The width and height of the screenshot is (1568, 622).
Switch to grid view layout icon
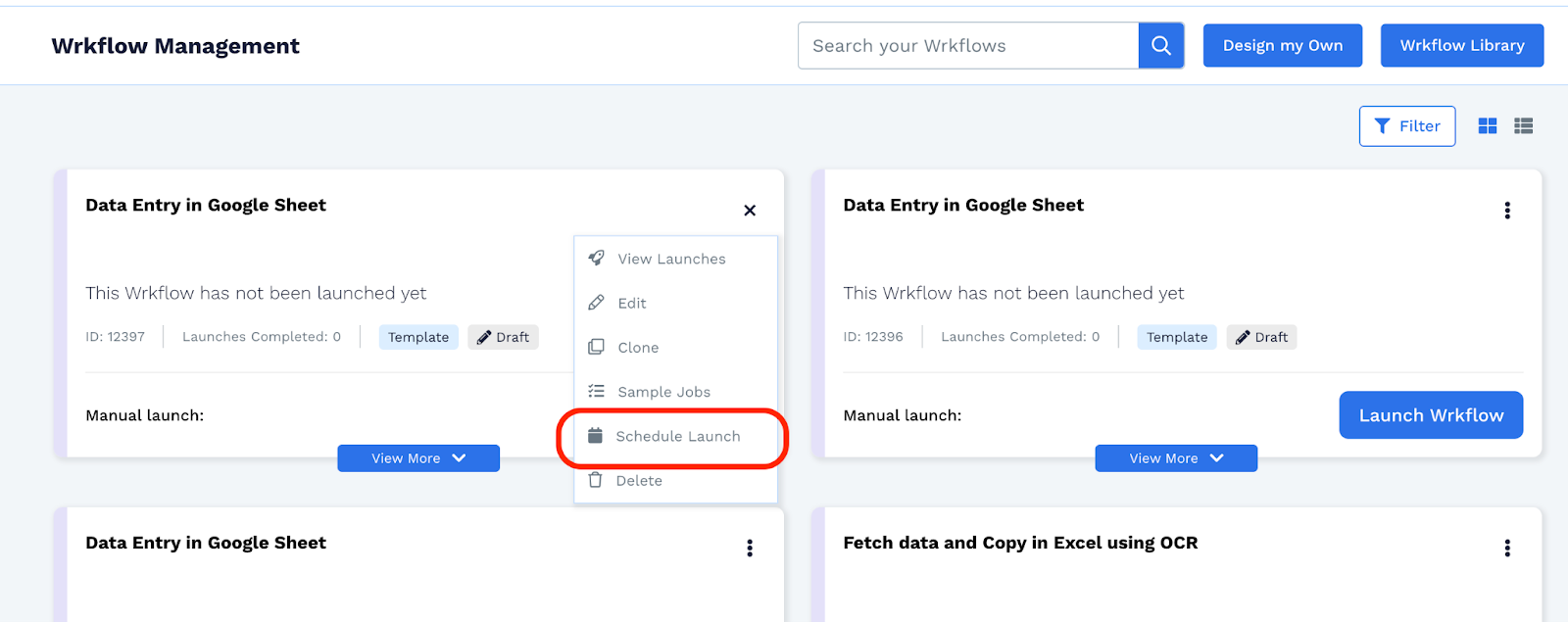coord(1488,126)
